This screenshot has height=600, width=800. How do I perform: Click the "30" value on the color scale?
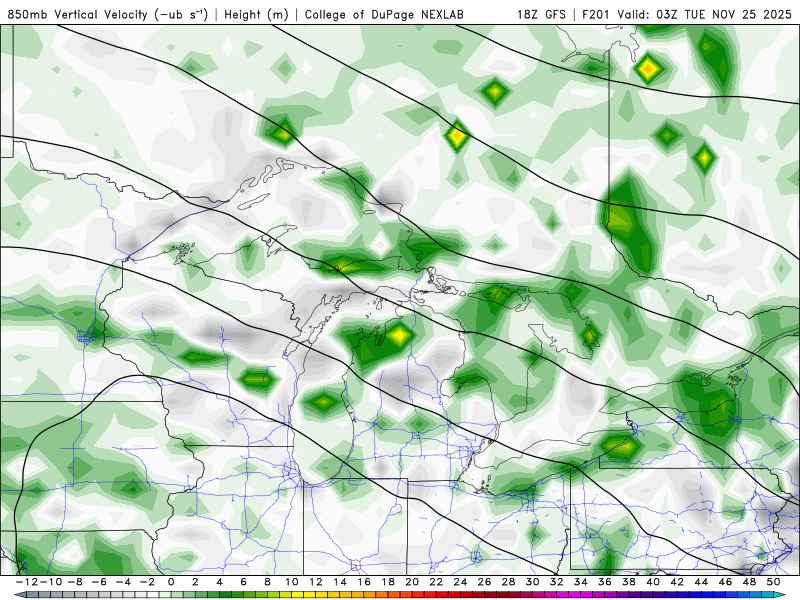click(x=533, y=582)
